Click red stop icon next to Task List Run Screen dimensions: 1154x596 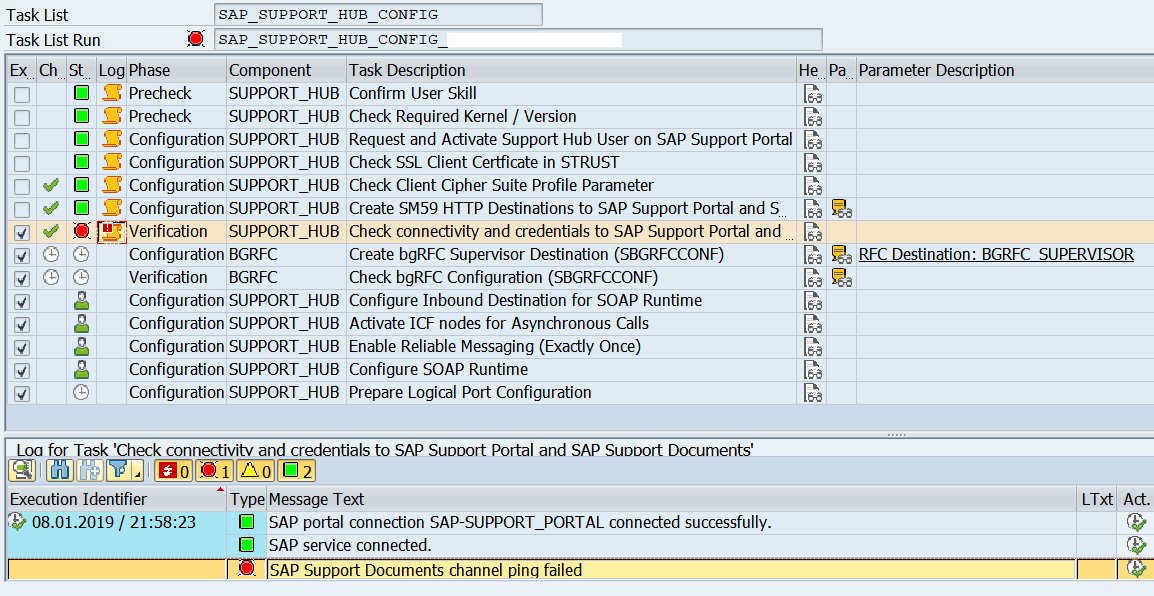tap(196, 39)
